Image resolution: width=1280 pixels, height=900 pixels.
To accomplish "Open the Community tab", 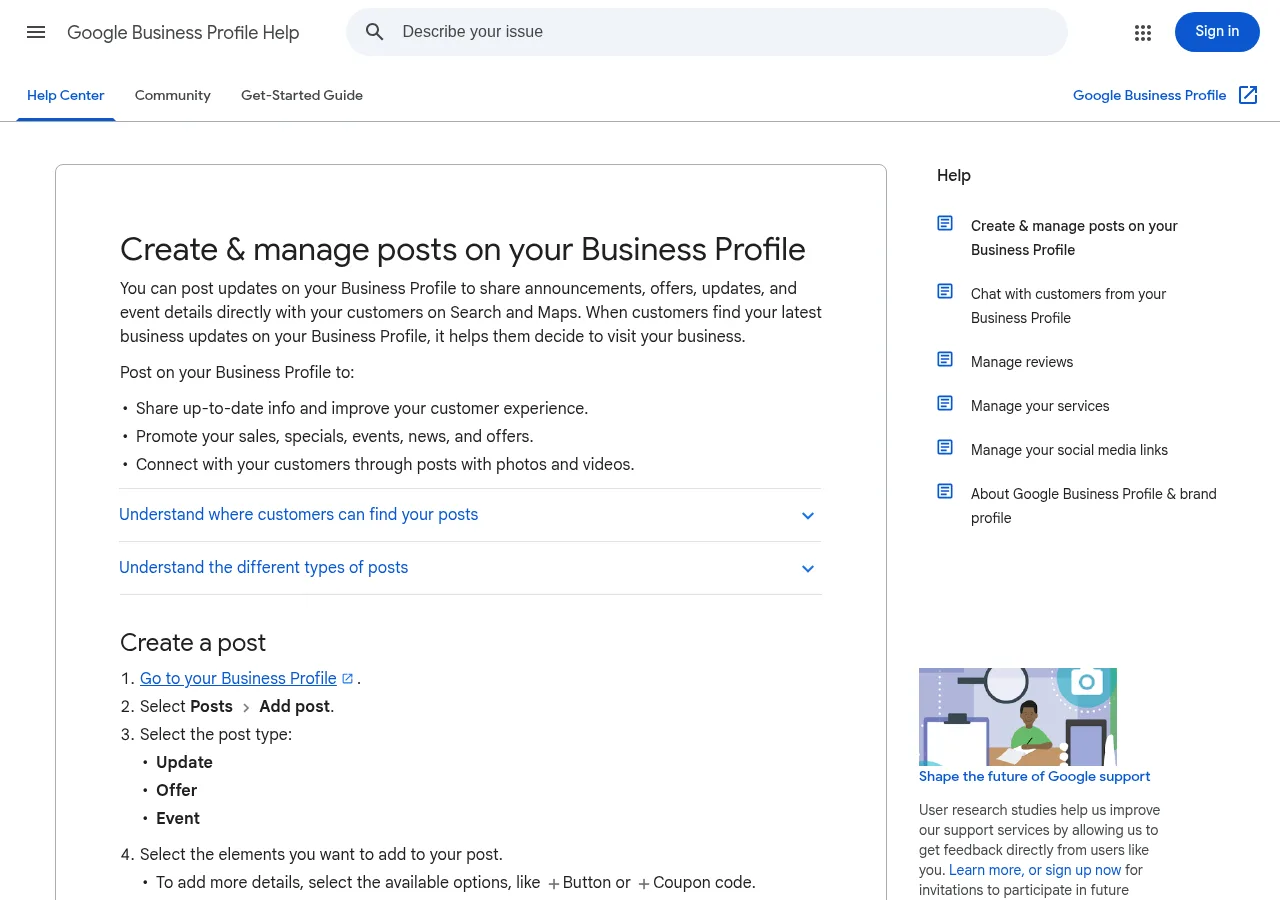I will point(173,95).
